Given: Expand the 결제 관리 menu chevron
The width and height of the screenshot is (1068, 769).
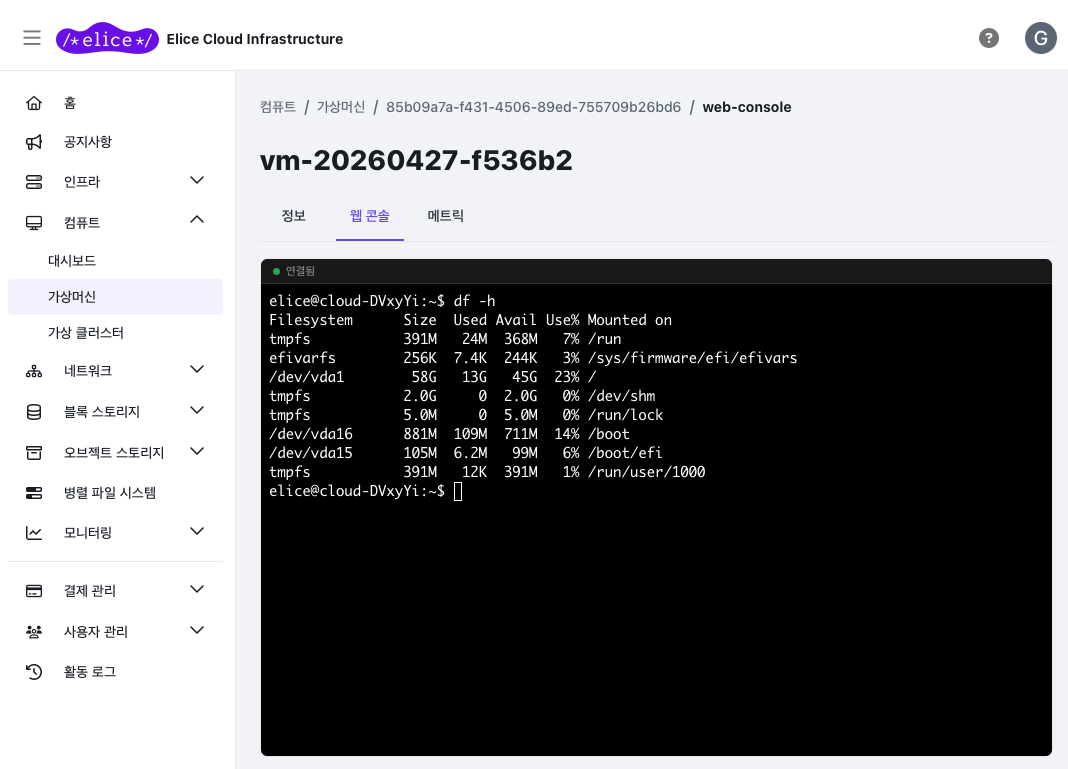Looking at the screenshot, I should (x=197, y=589).
